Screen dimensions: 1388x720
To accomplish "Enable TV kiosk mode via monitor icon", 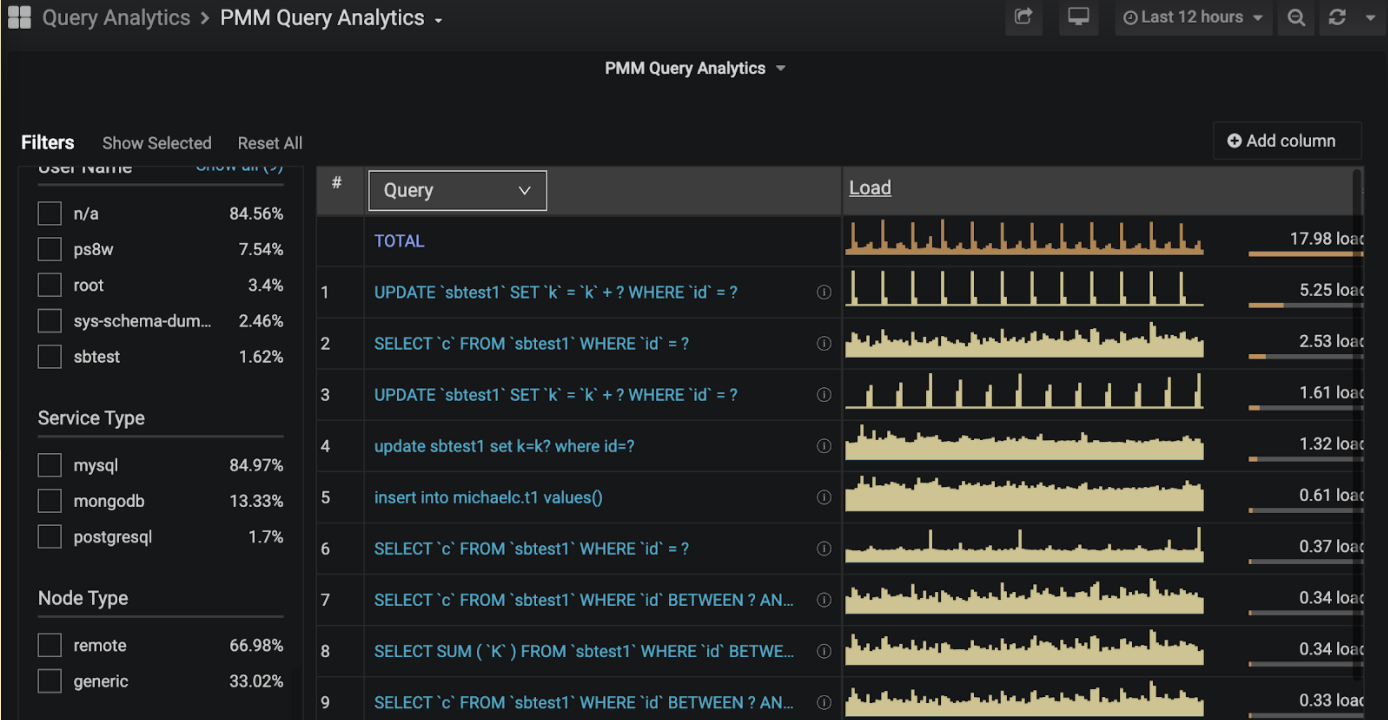I will point(1078,17).
